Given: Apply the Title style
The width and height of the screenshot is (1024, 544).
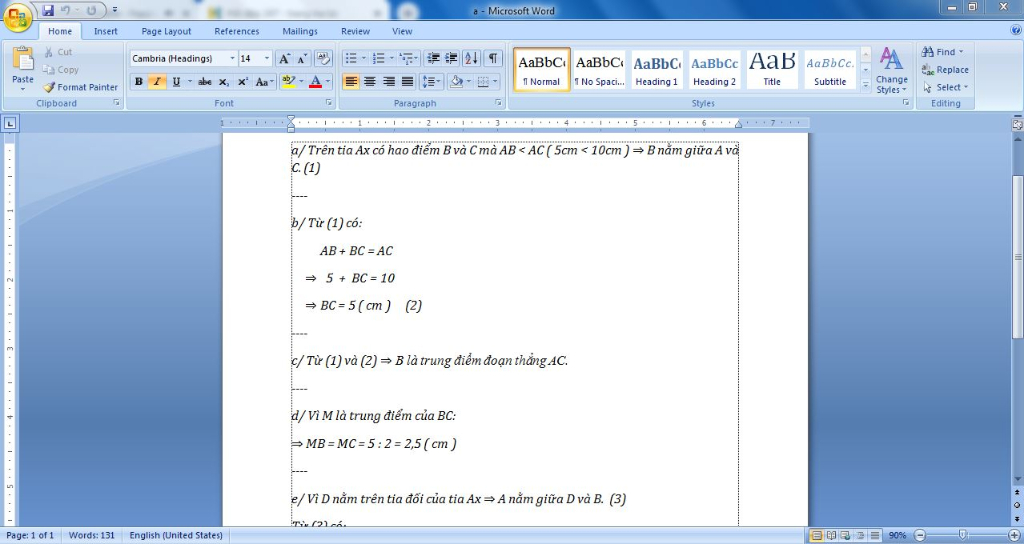Looking at the screenshot, I should click(x=772, y=69).
